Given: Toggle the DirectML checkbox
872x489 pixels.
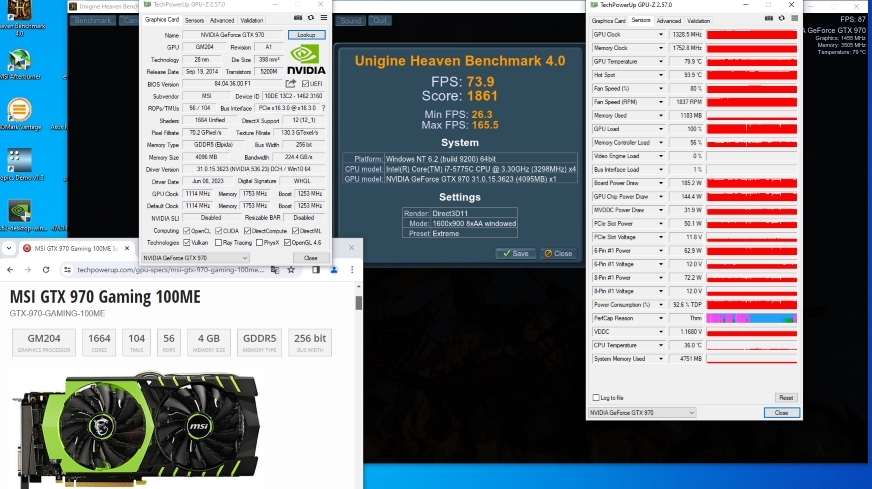Looking at the screenshot, I should (295, 231).
